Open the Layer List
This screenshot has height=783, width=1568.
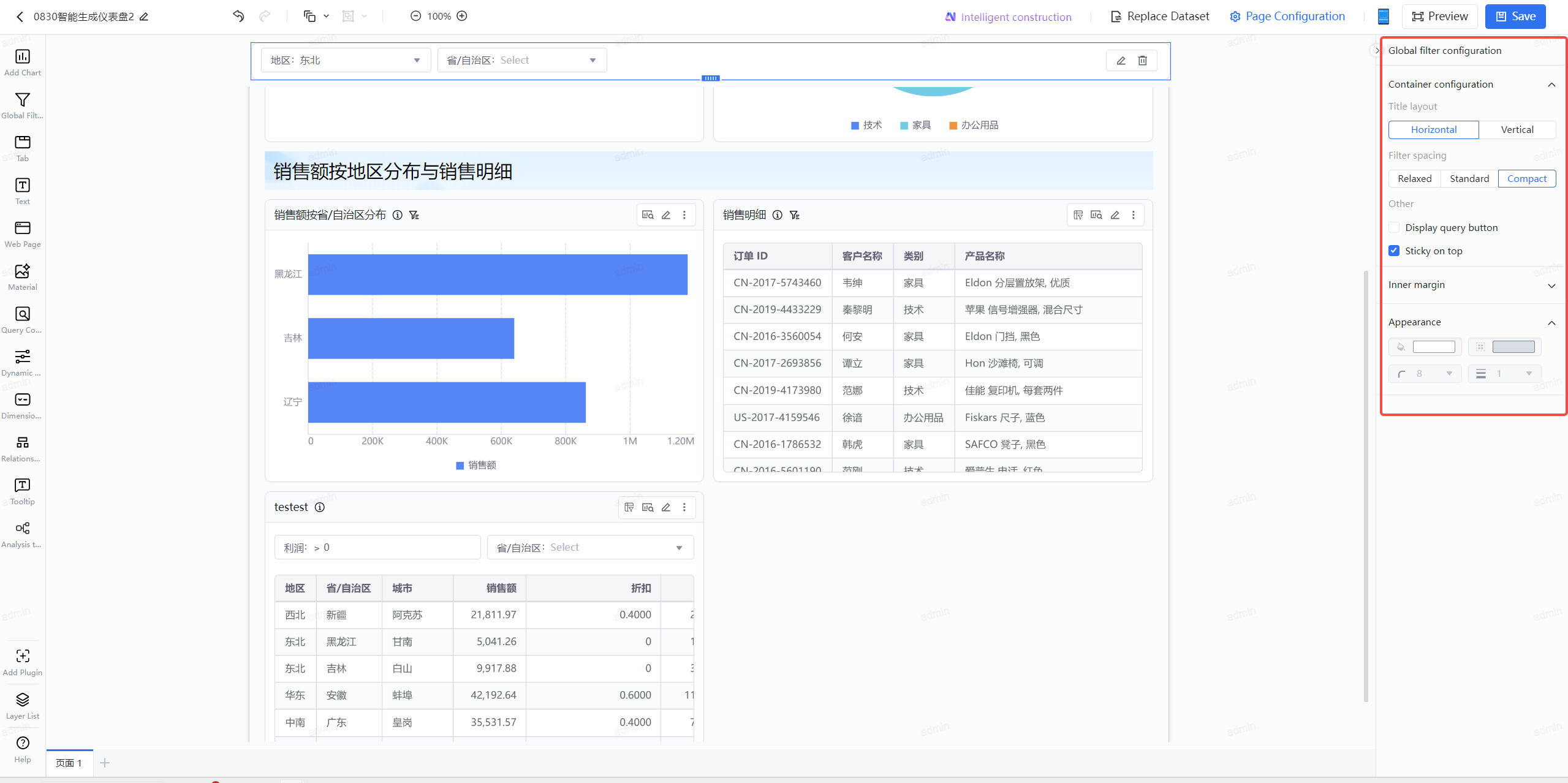(x=23, y=706)
